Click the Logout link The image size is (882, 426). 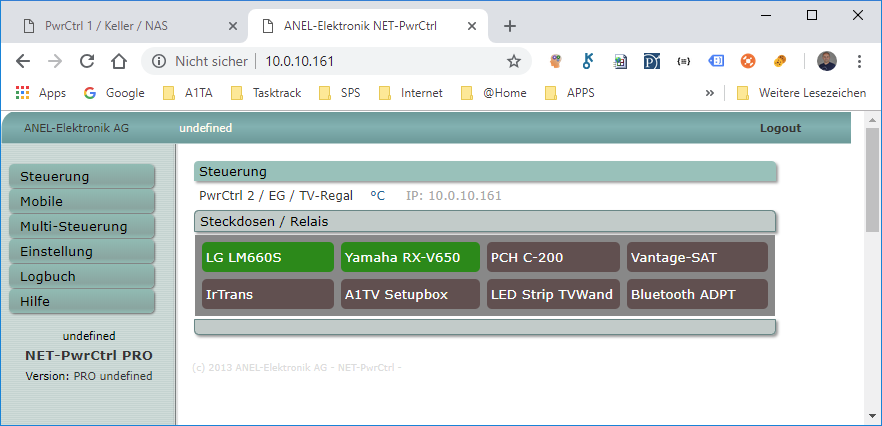(780, 128)
